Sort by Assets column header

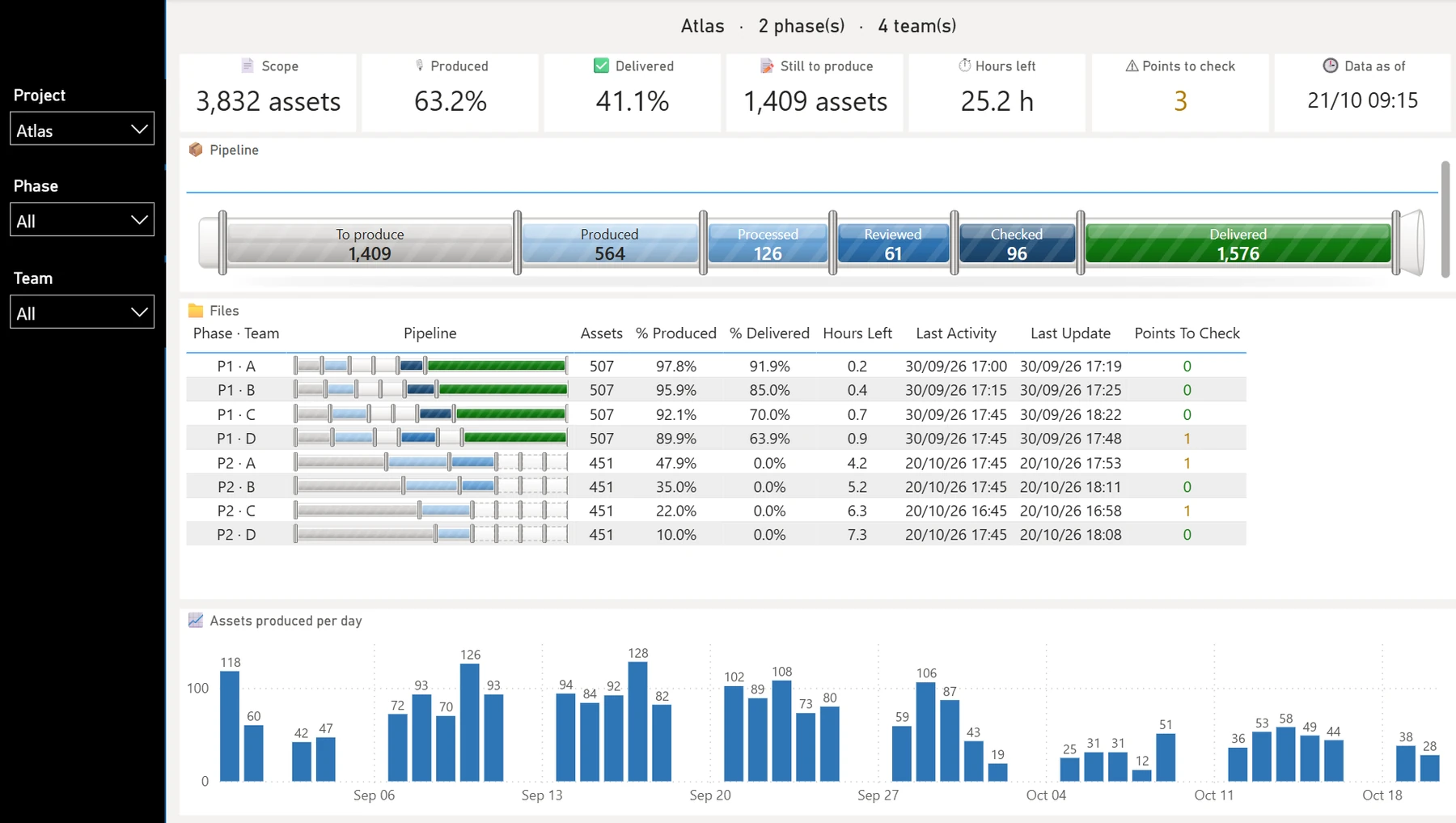pos(601,333)
